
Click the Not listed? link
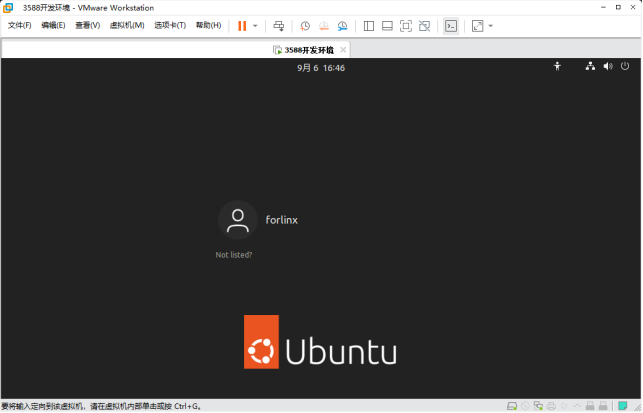[x=234, y=255]
